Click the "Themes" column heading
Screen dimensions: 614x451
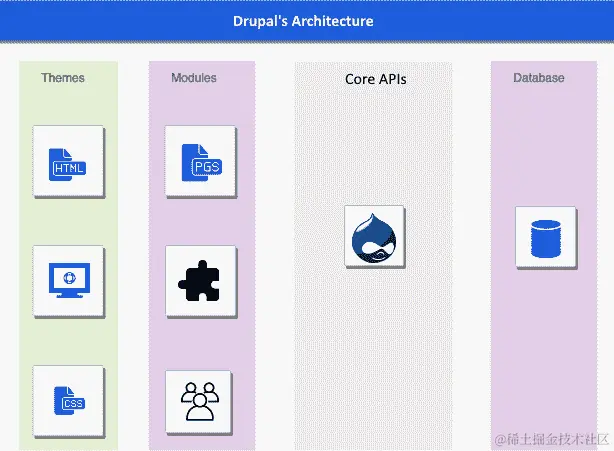click(63, 78)
